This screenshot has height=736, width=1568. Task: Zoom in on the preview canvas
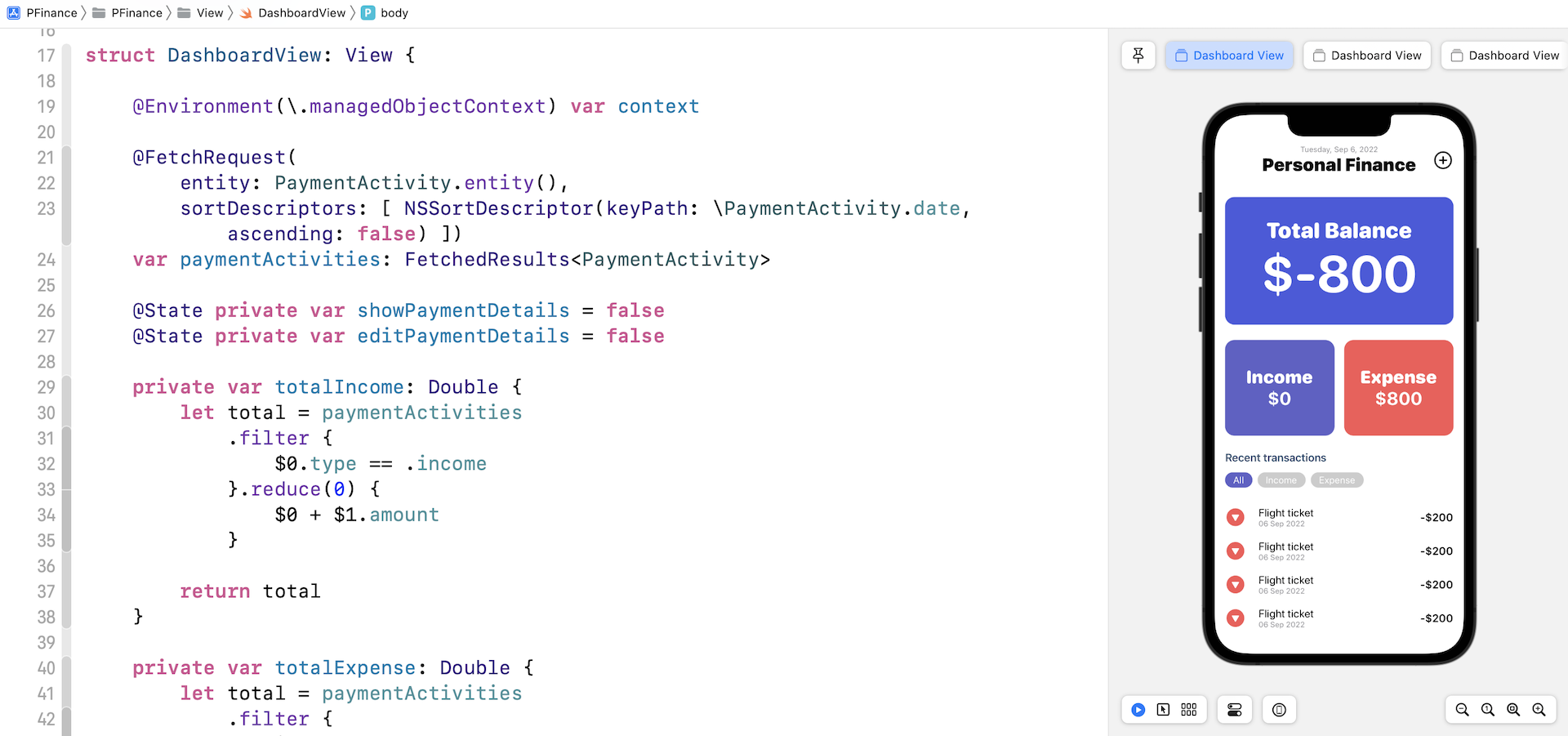pyautogui.click(x=1539, y=710)
